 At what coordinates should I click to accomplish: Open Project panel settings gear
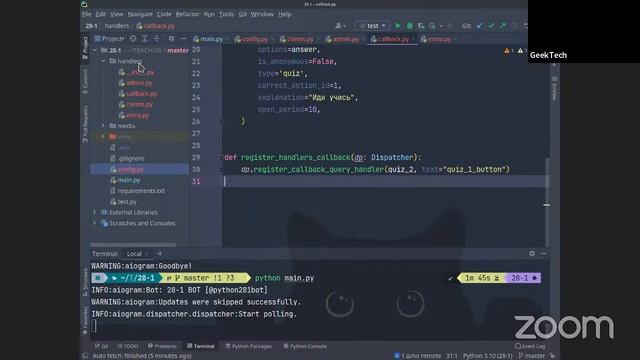(171, 38)
